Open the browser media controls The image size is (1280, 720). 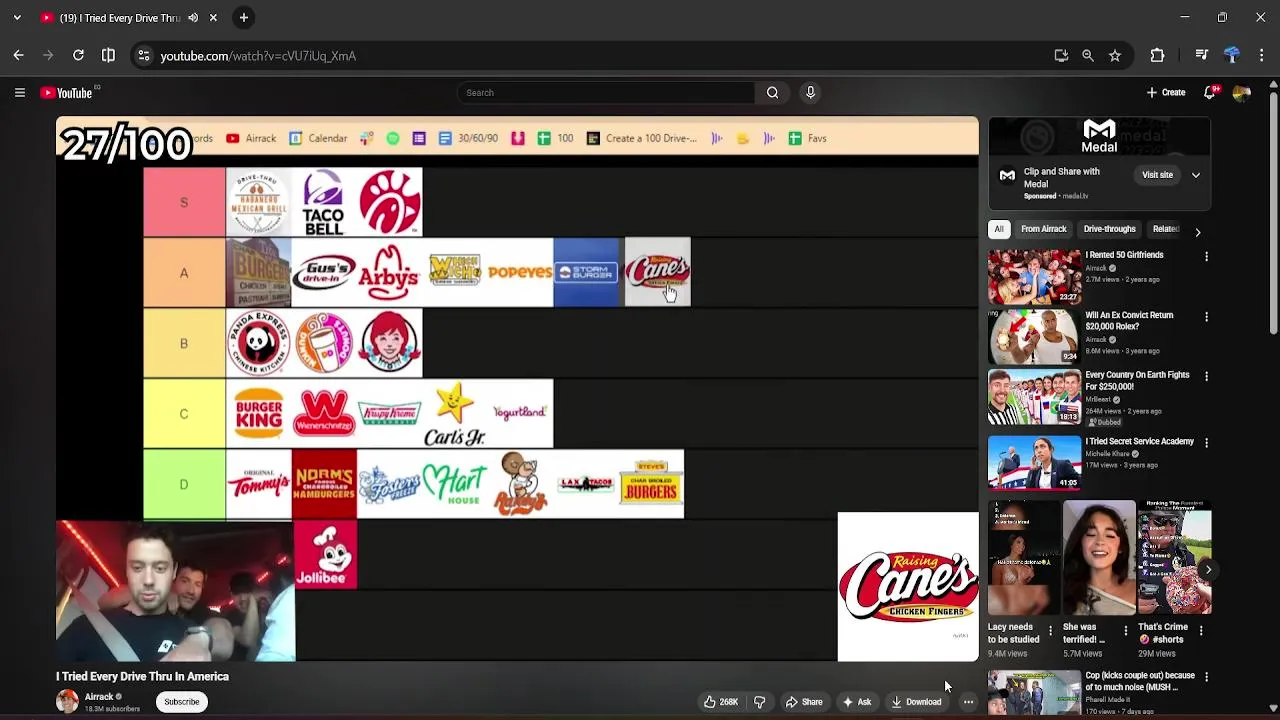pyautogui.click(x=1202, y=56)
